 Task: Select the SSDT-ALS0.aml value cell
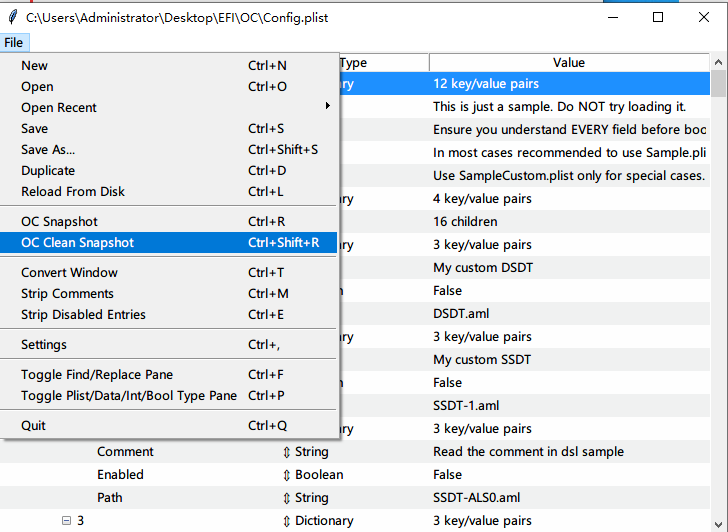point(476,498)
